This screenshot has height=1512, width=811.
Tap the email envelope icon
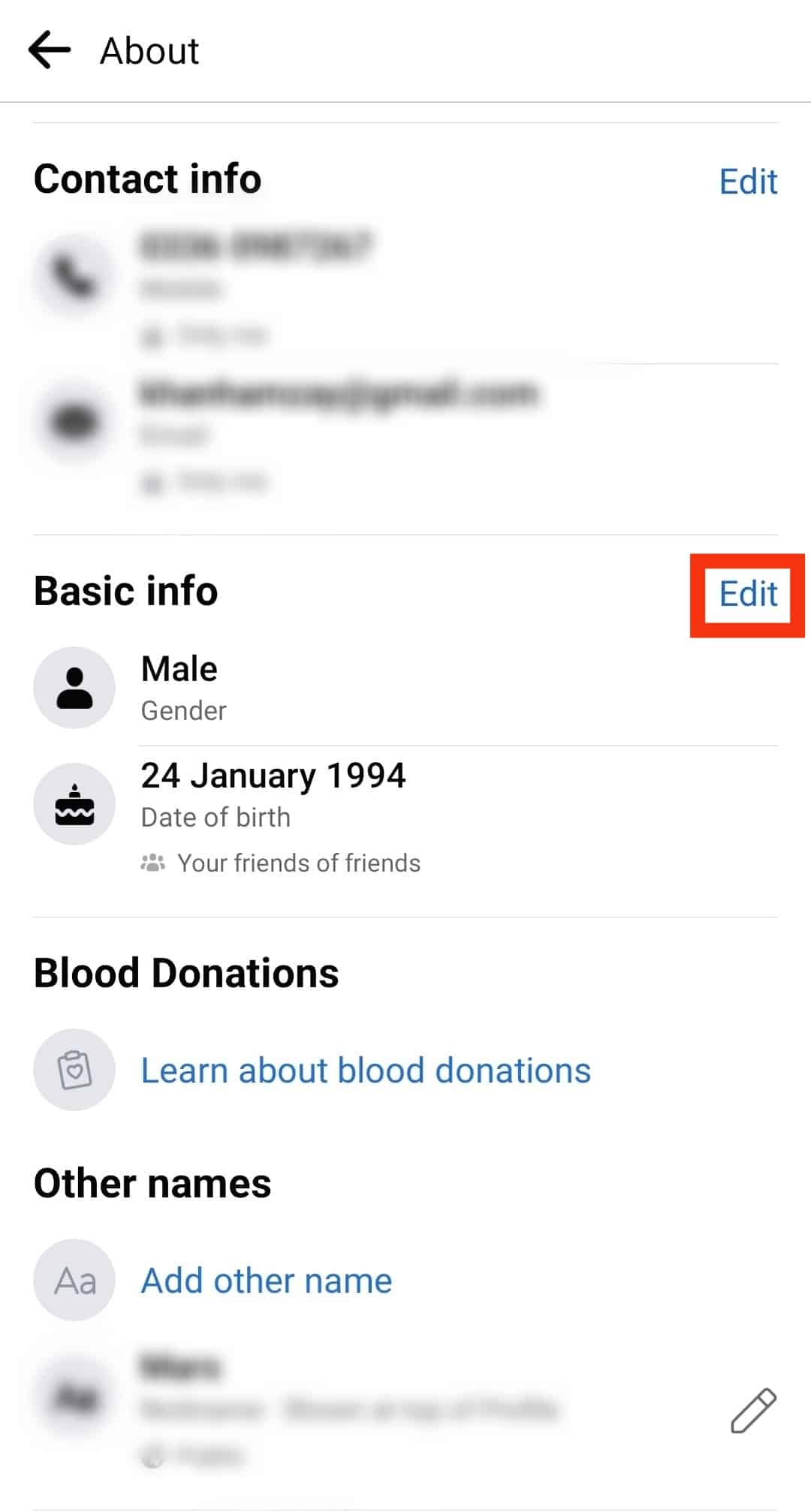point(74,422)
